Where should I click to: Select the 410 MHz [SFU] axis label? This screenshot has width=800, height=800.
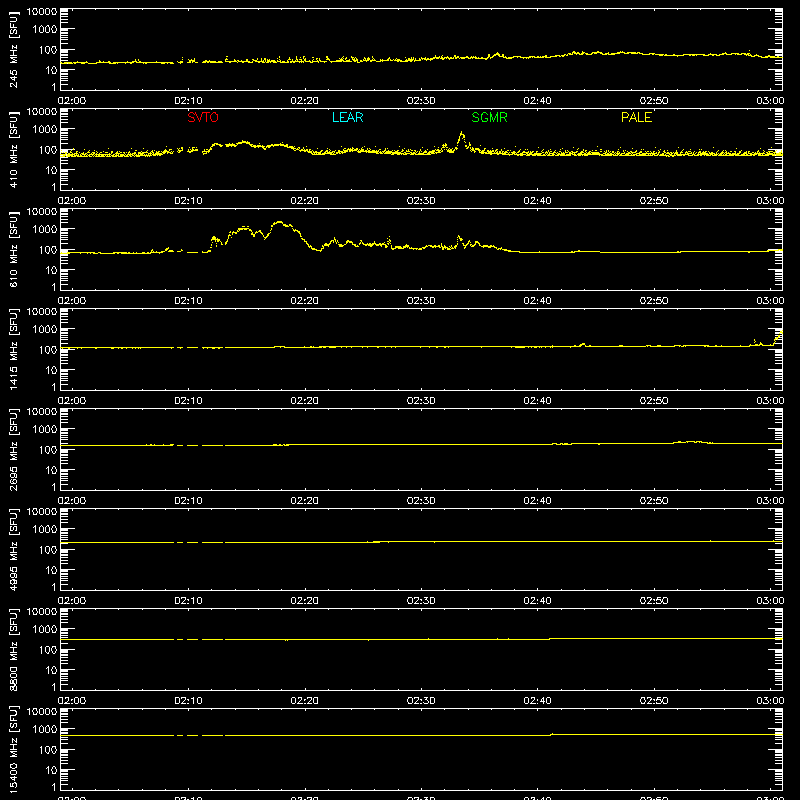[13, 150]
